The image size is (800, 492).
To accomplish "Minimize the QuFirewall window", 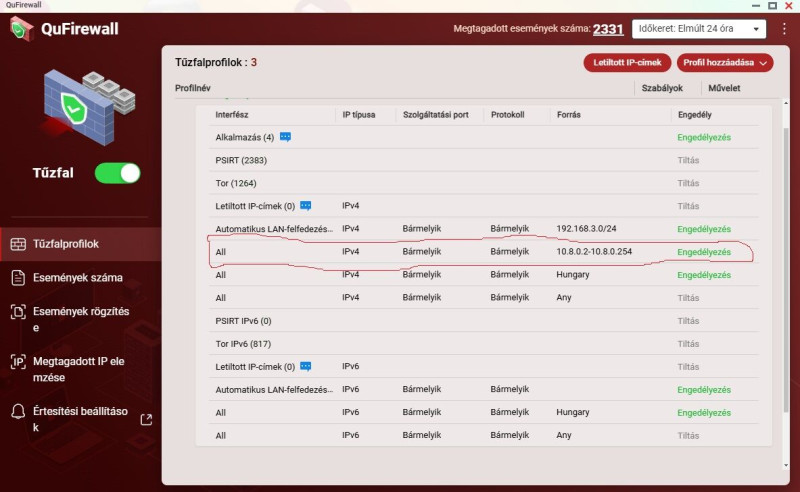I will (756, 6).
